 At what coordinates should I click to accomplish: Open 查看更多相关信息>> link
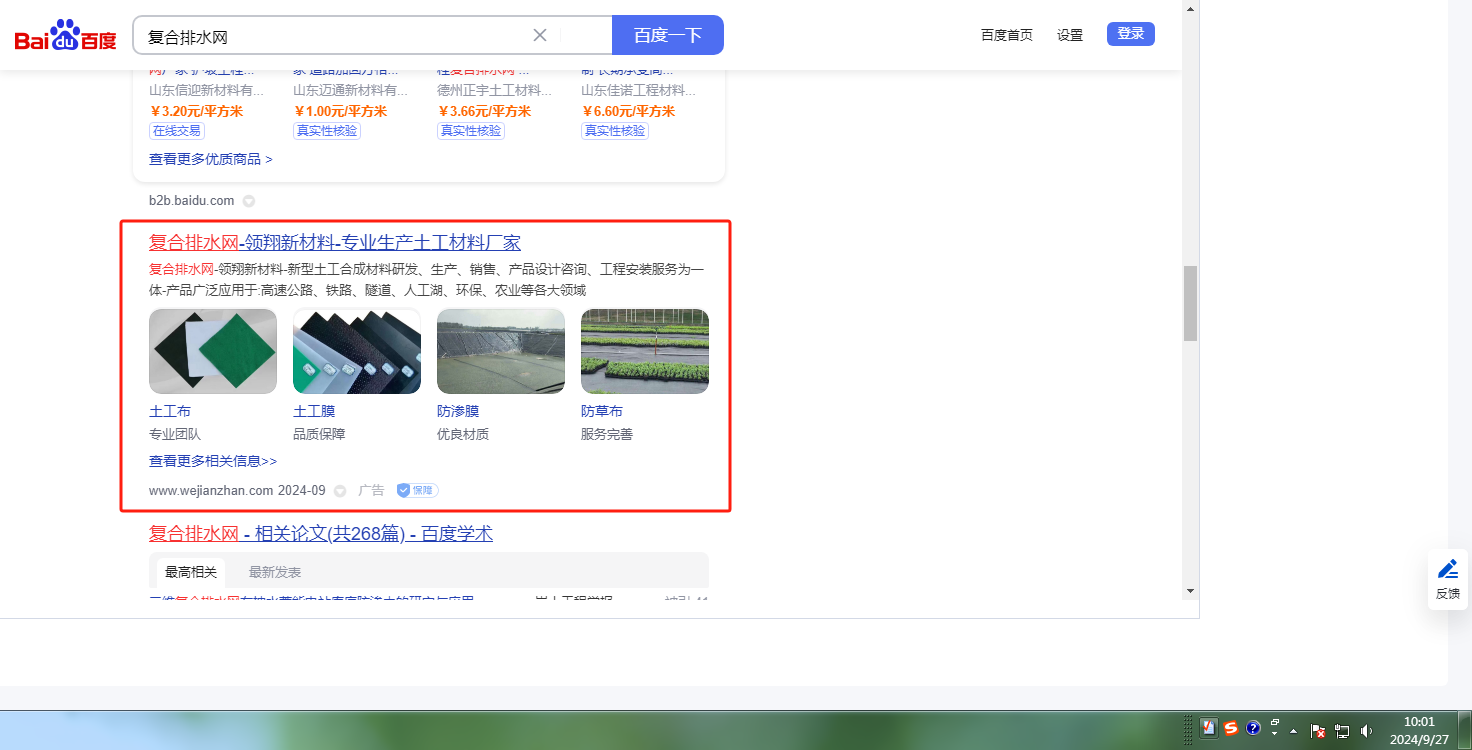213,461
